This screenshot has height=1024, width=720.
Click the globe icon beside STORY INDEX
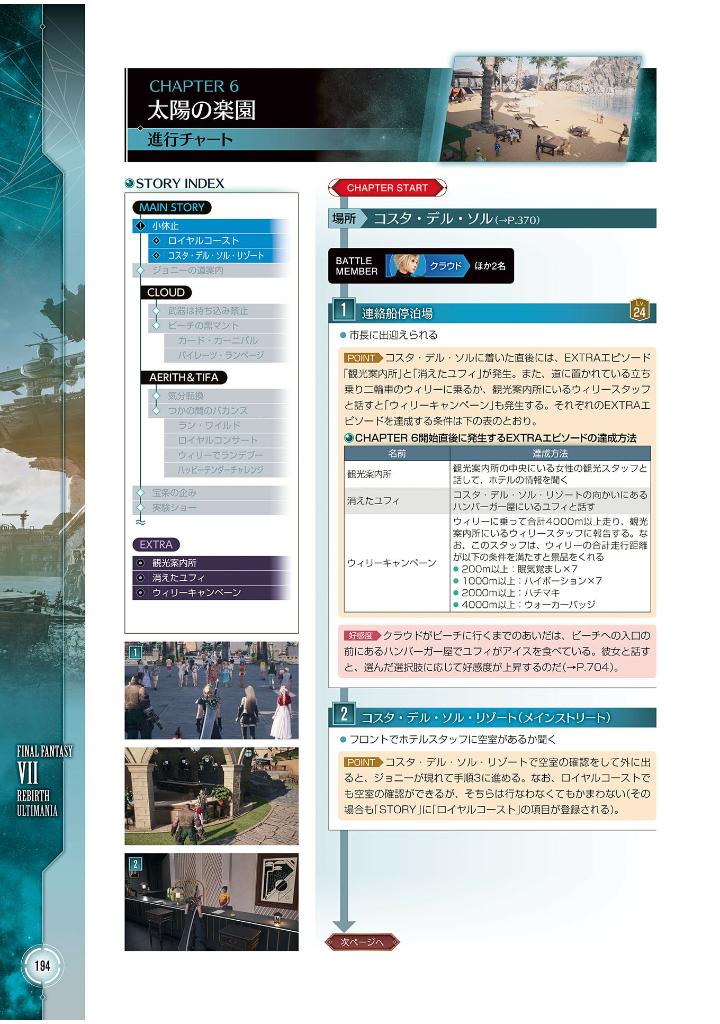click(x=129, y=184)
